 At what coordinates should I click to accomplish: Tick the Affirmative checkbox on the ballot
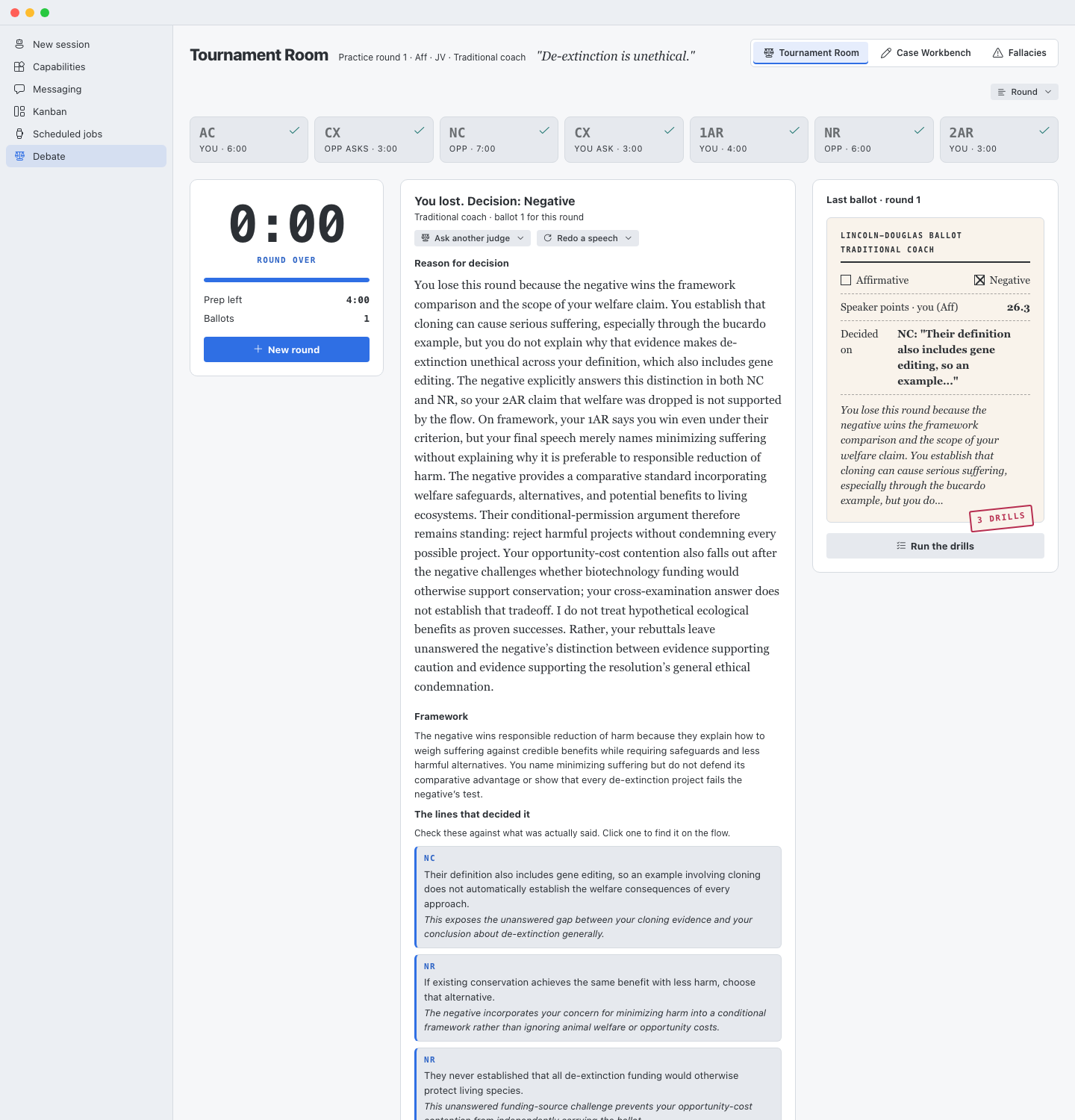[846, 280]
